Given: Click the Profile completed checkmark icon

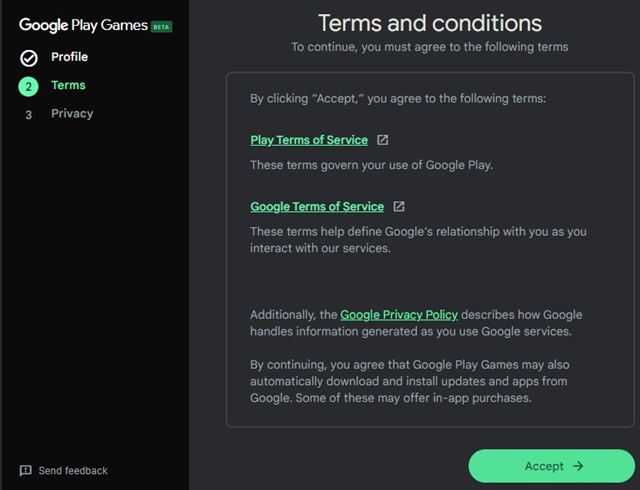Looking at the screenshot, I should 29,58.
